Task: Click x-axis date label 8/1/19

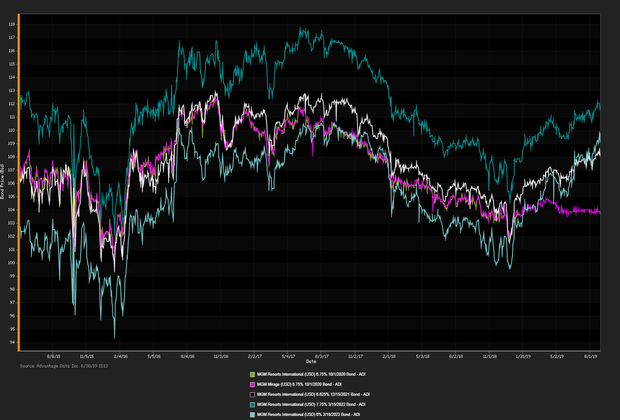Action: (x=590, y=356)
